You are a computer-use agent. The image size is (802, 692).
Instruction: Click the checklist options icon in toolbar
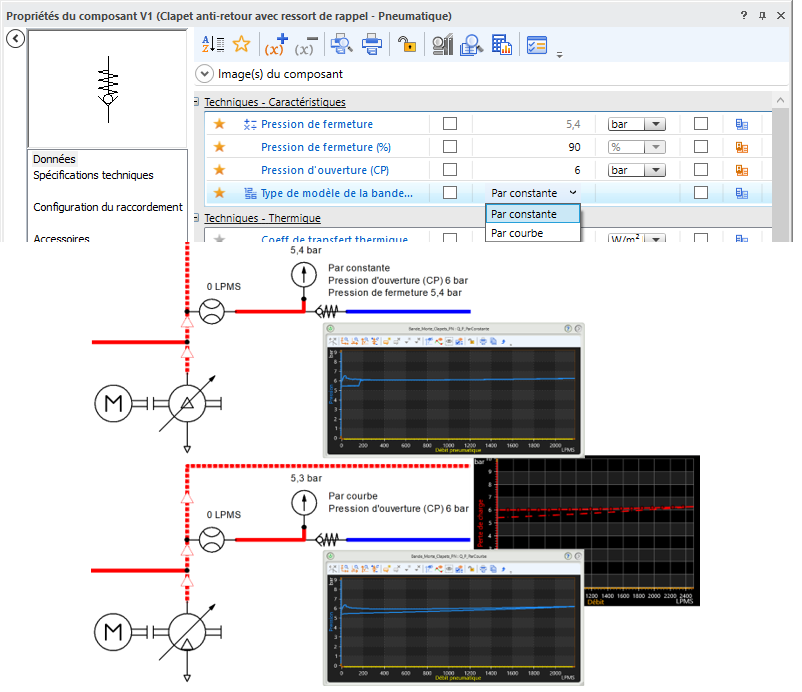click(x=537, y=45)
